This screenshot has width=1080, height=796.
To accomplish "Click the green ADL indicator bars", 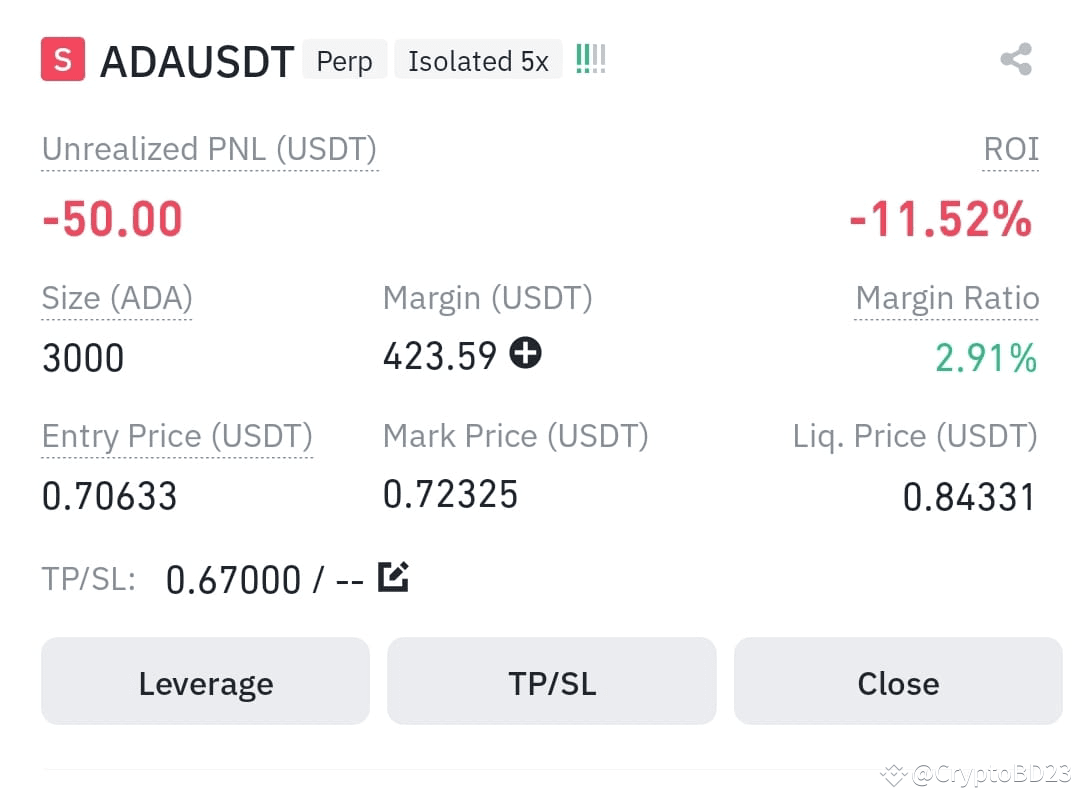I will 591,59.
